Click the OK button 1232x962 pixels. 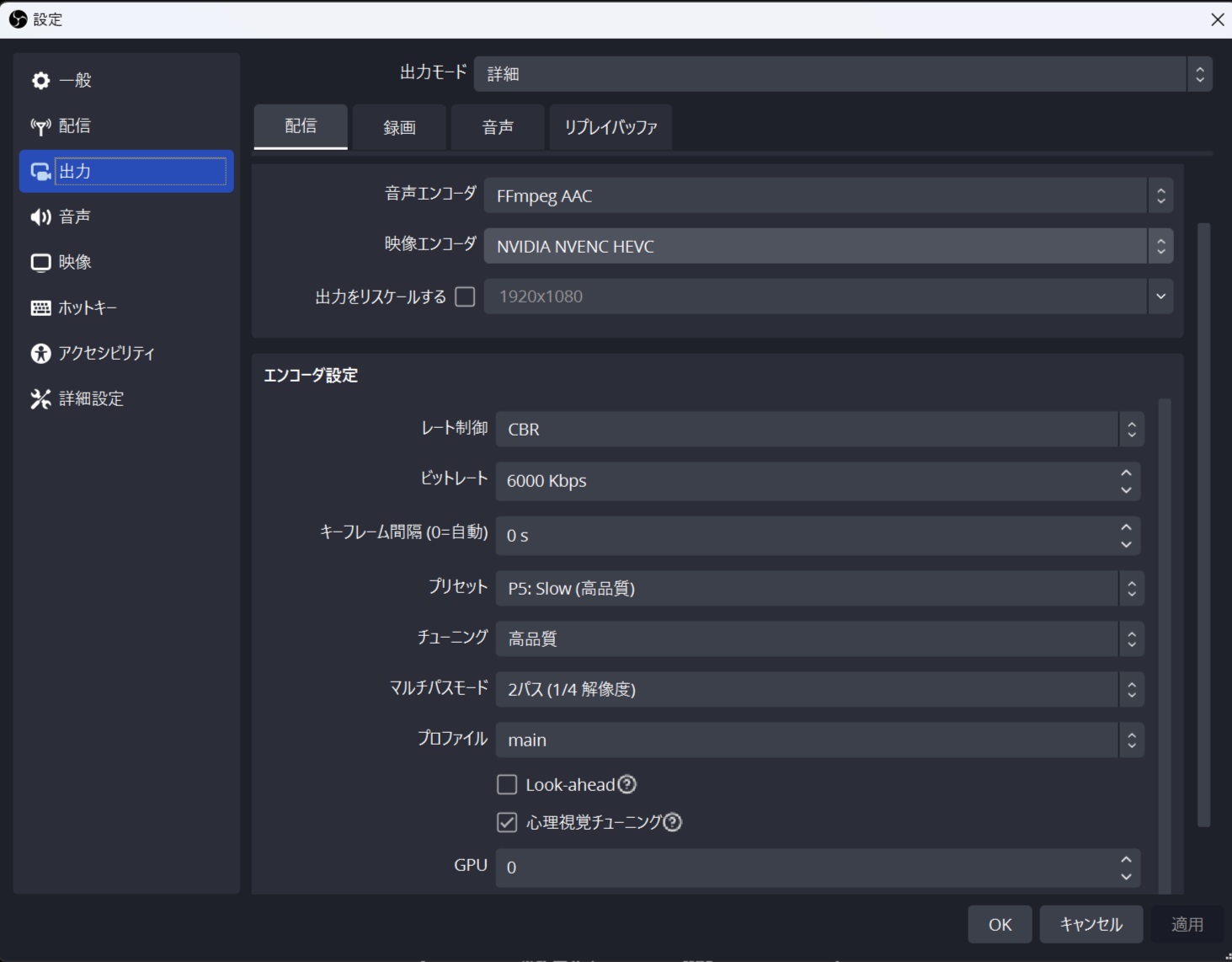[x=1000, y=923]
